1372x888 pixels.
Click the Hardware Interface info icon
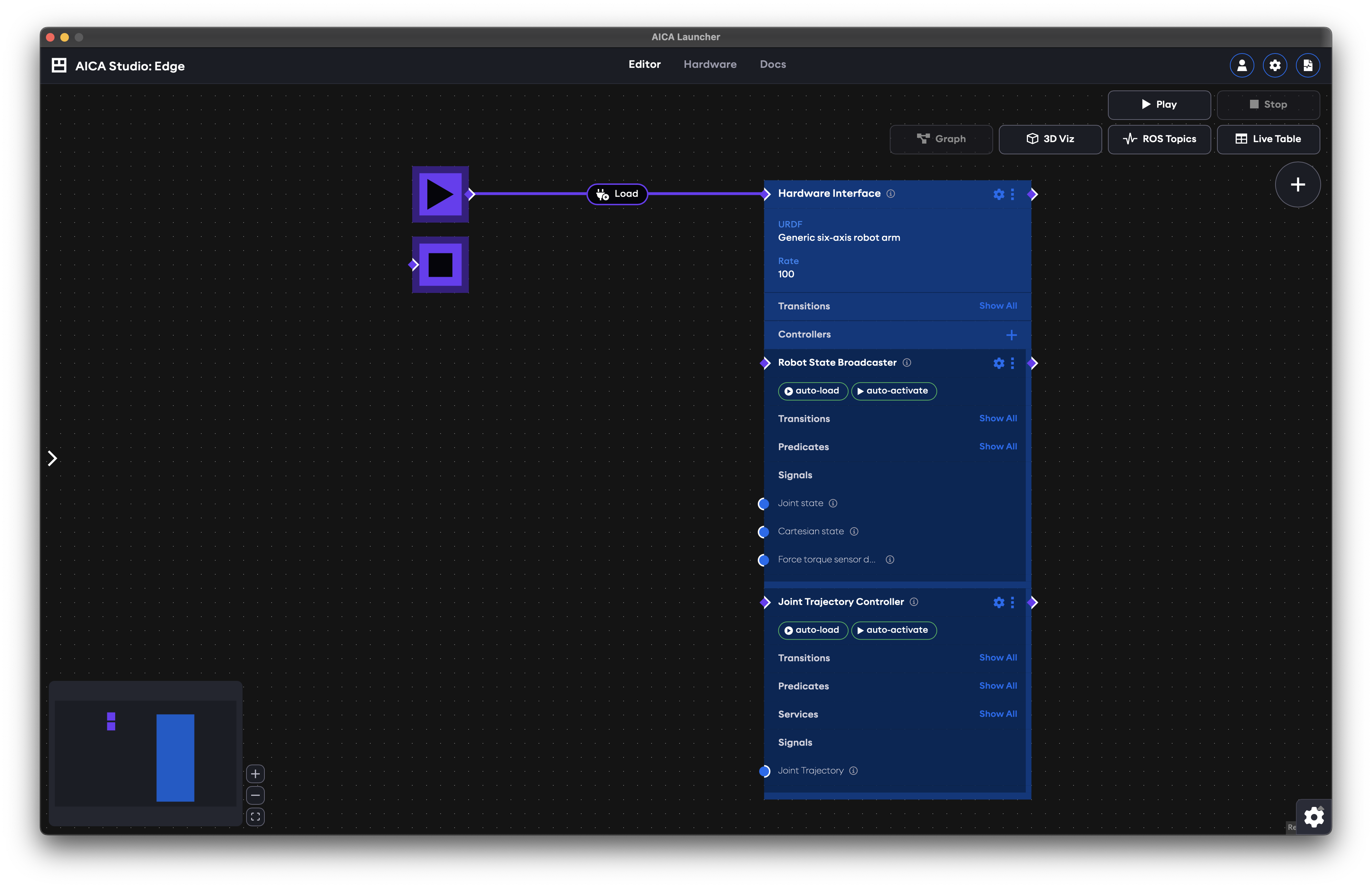(x=890, y=194)
